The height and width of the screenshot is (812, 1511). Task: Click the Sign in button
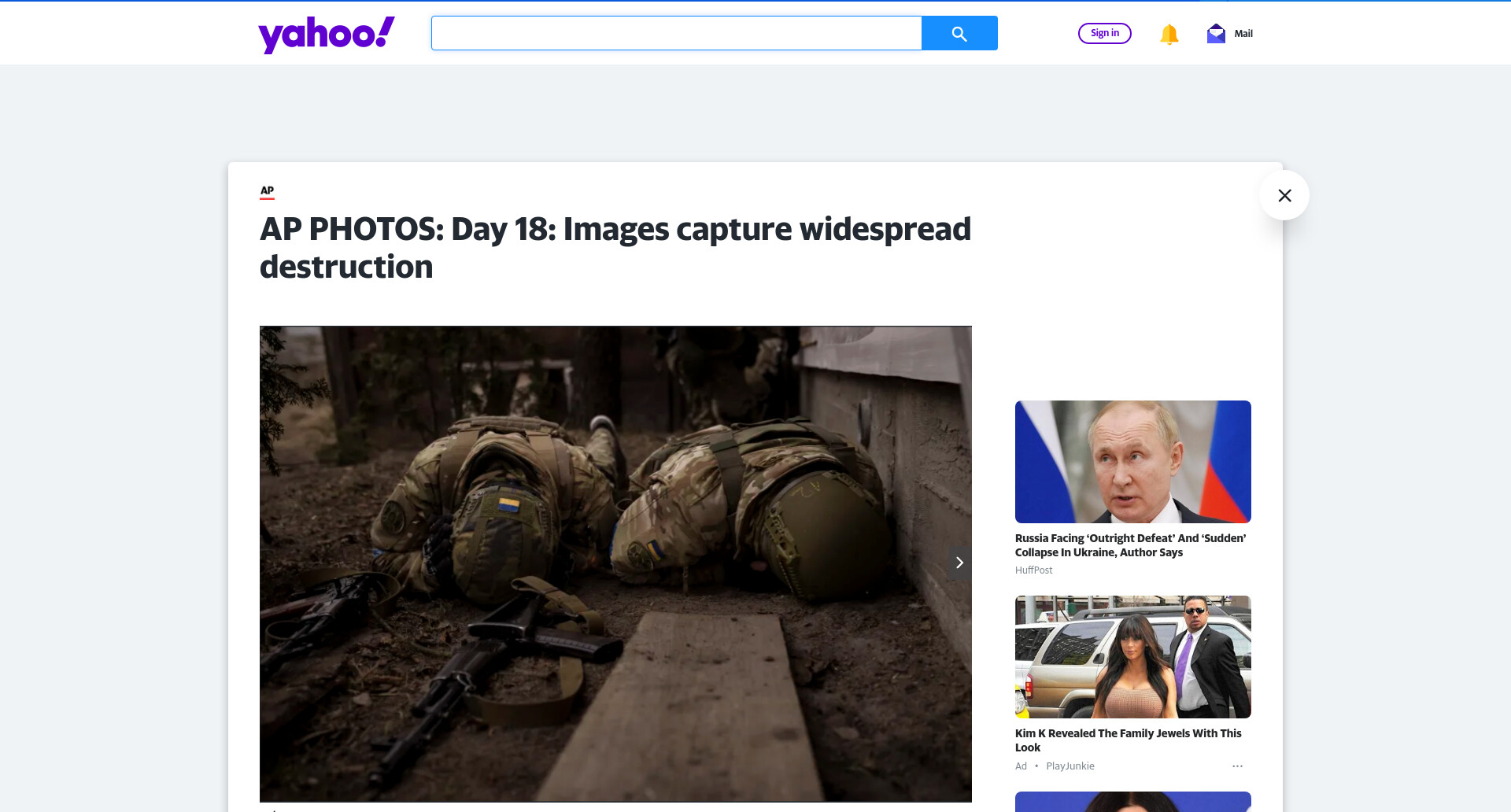tap(1104, 33)
